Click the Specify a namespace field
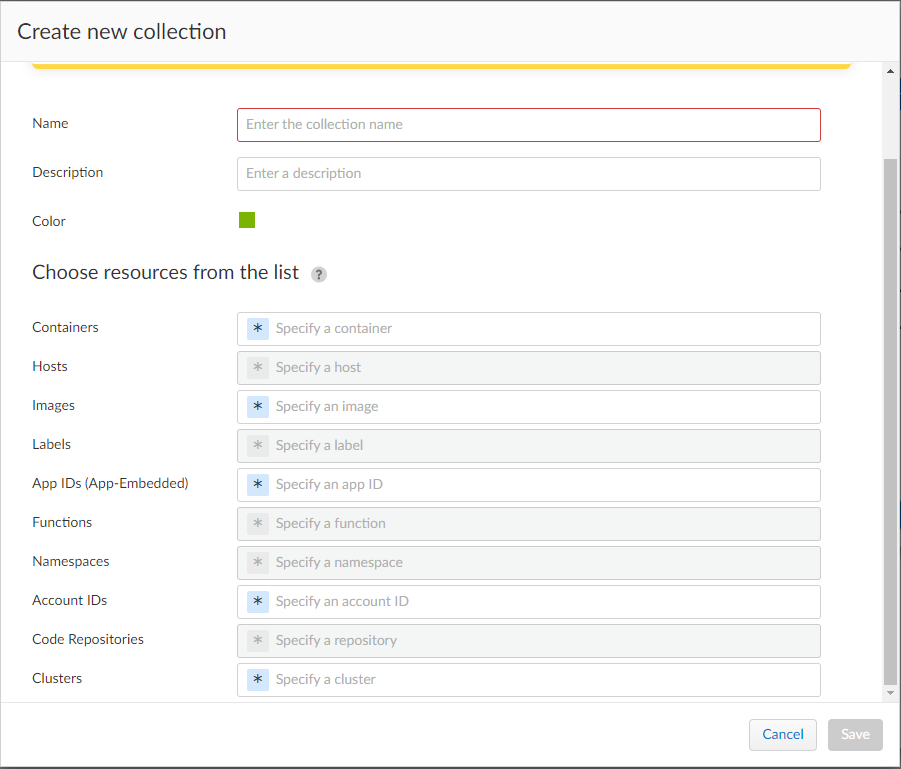The image size is (901, 769). (x=545, y=563)
